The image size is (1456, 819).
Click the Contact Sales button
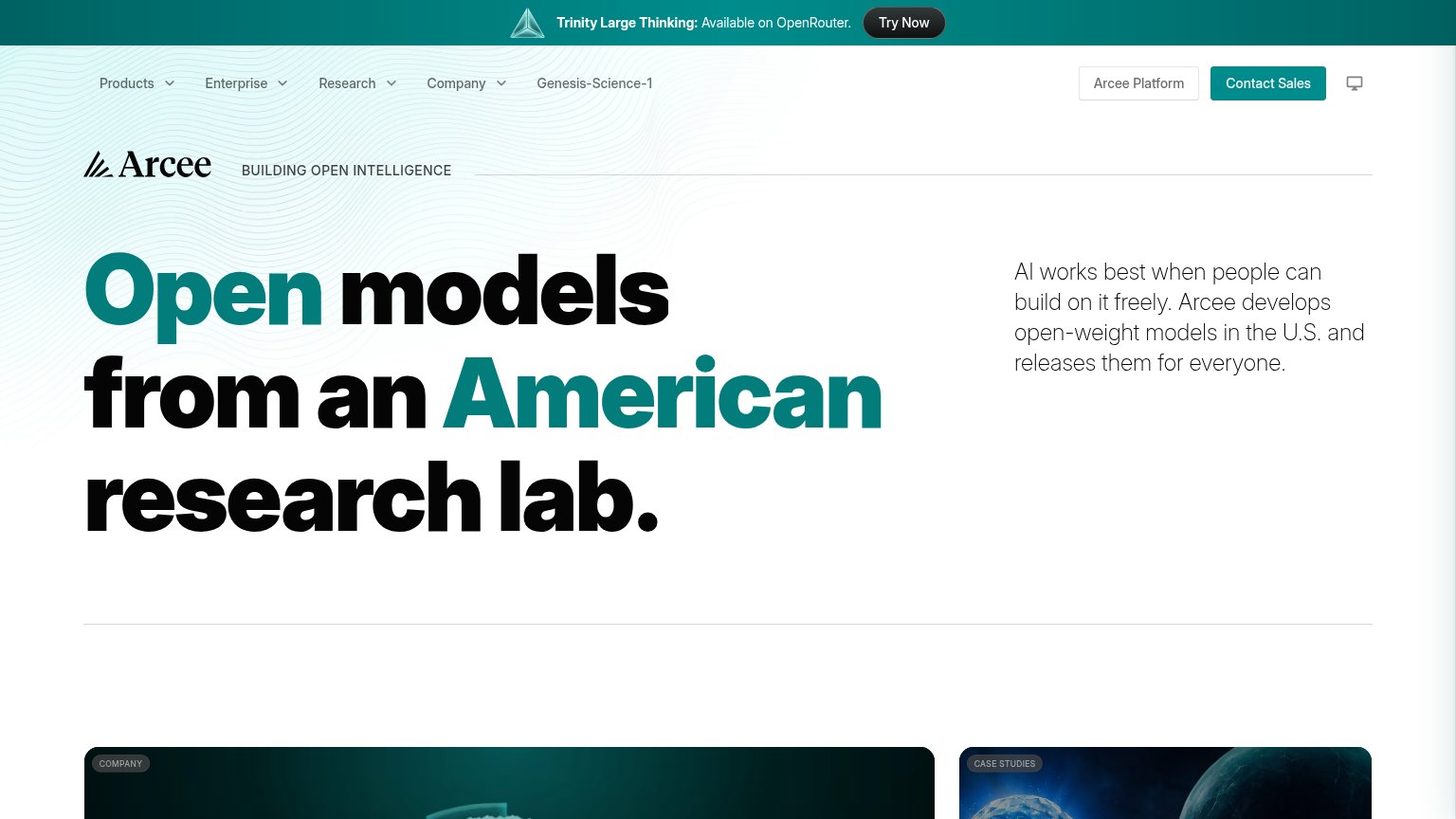click(1268, 83)
